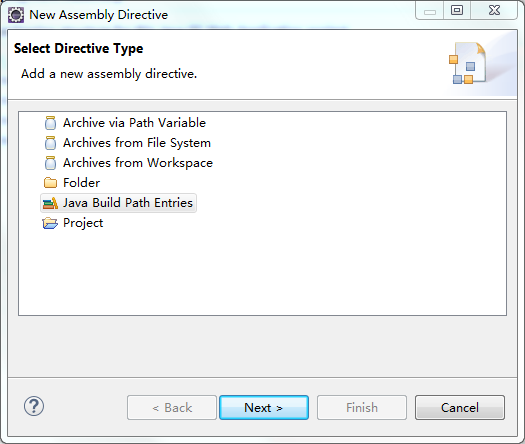The height and width of the screenshot is (444, 525).
Task: Click the open folder icon for Project
Action: tap(50, 223)
